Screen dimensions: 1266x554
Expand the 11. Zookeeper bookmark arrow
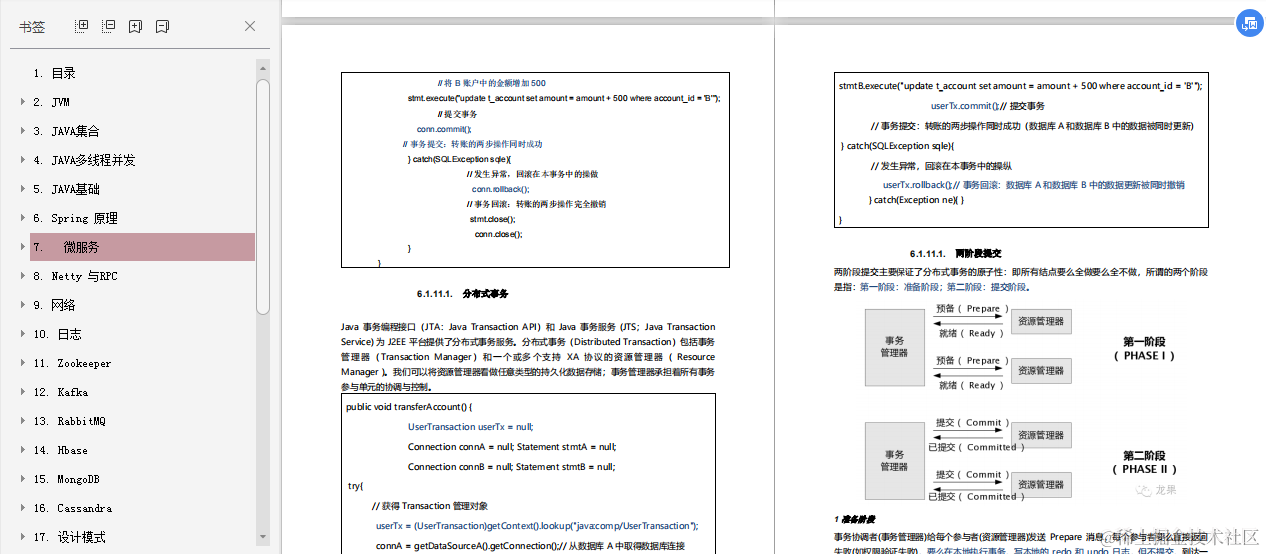pos(23,363)
